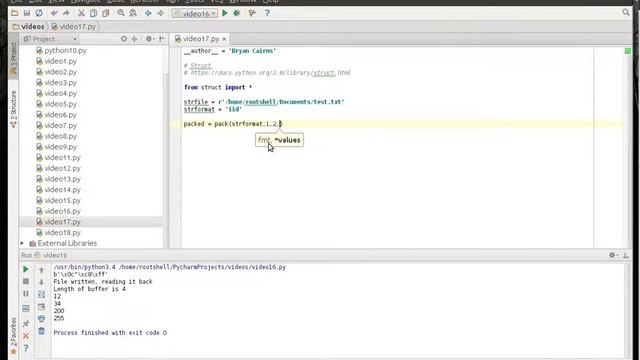Click the green code inspection indicator
The height and width of the screenshot is (360, 640).
[x=628, y=51]
